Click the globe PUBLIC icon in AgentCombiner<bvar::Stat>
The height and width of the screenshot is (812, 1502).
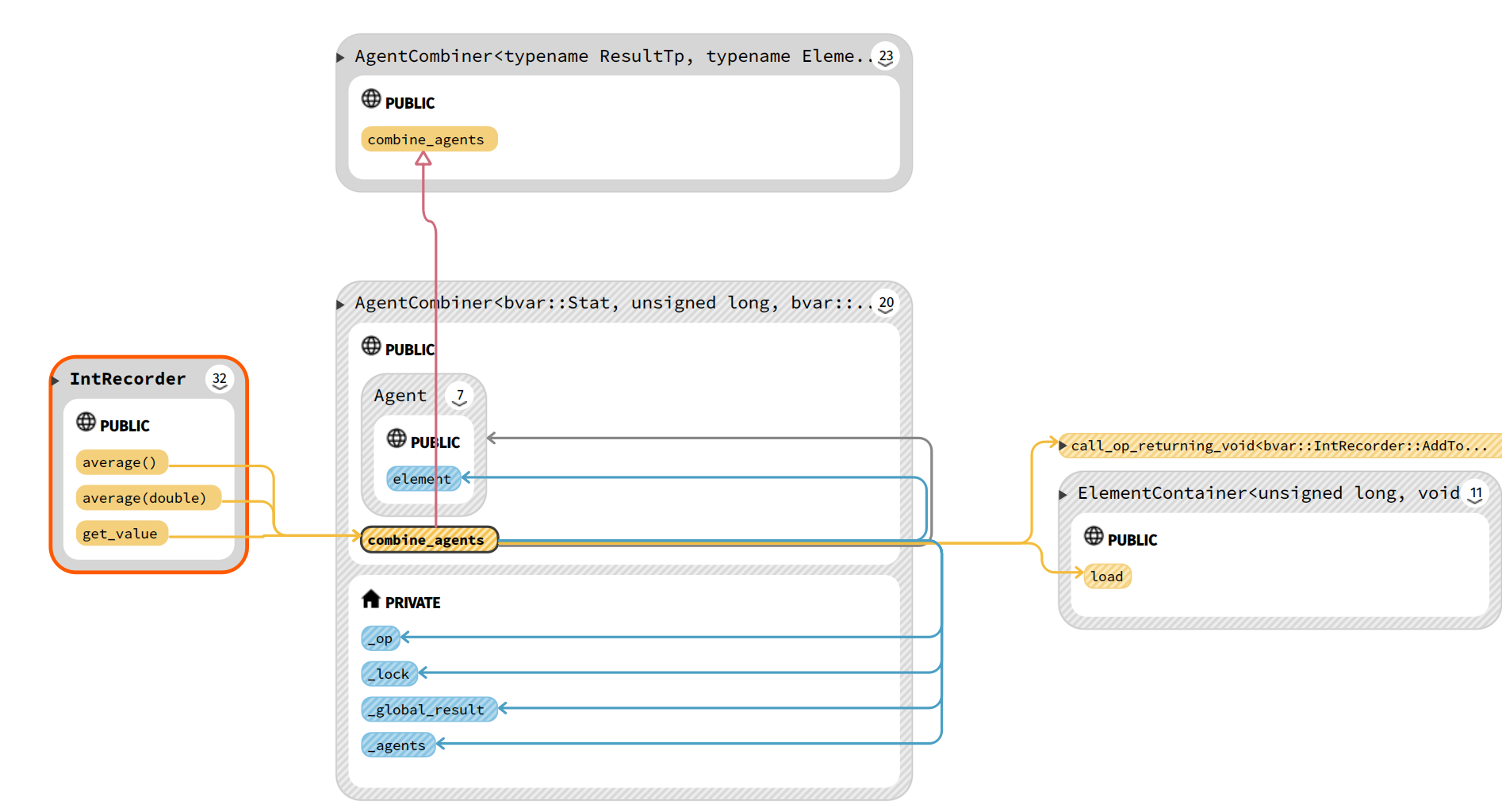click(371, 346)
